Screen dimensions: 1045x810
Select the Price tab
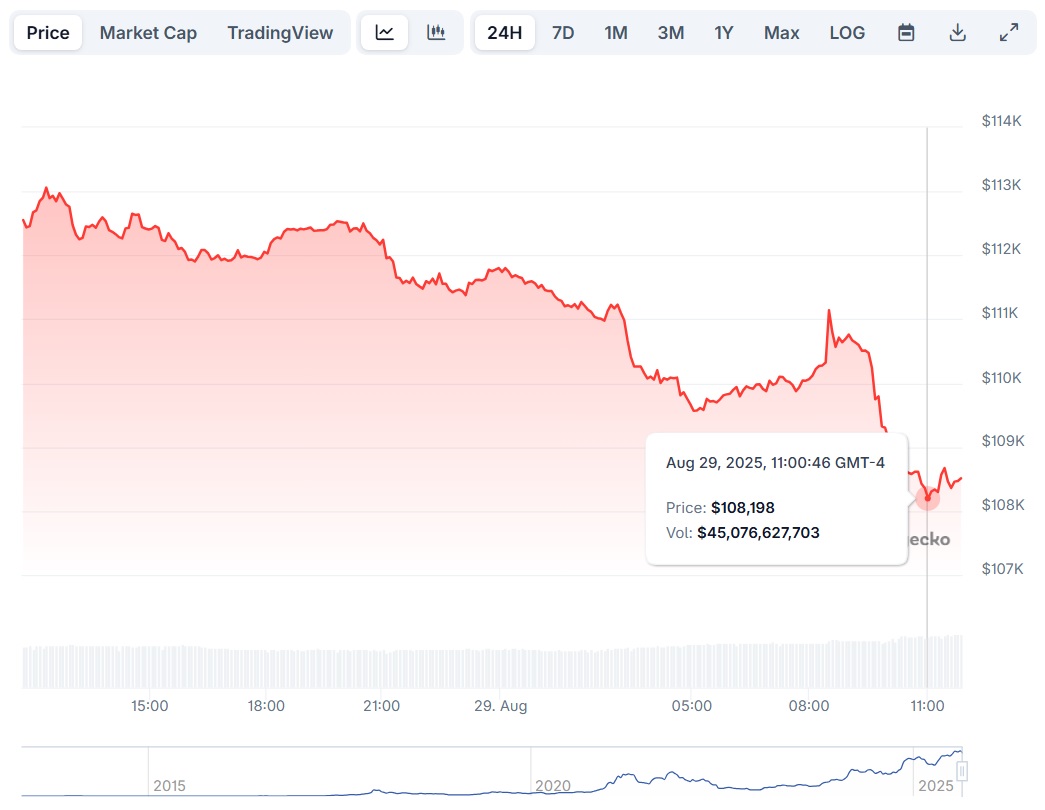[48, 33]
